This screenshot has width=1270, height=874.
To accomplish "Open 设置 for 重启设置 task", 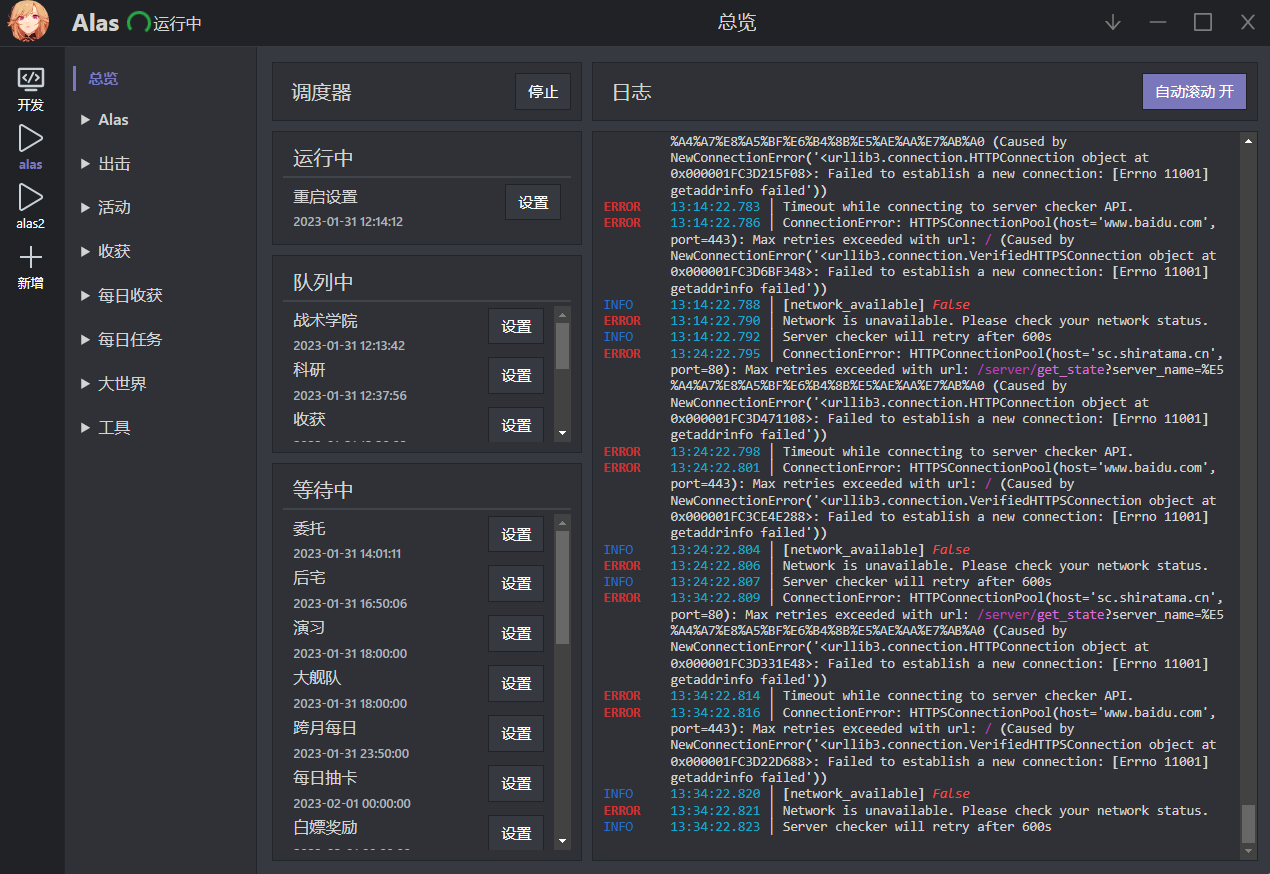I will (533, 202).
